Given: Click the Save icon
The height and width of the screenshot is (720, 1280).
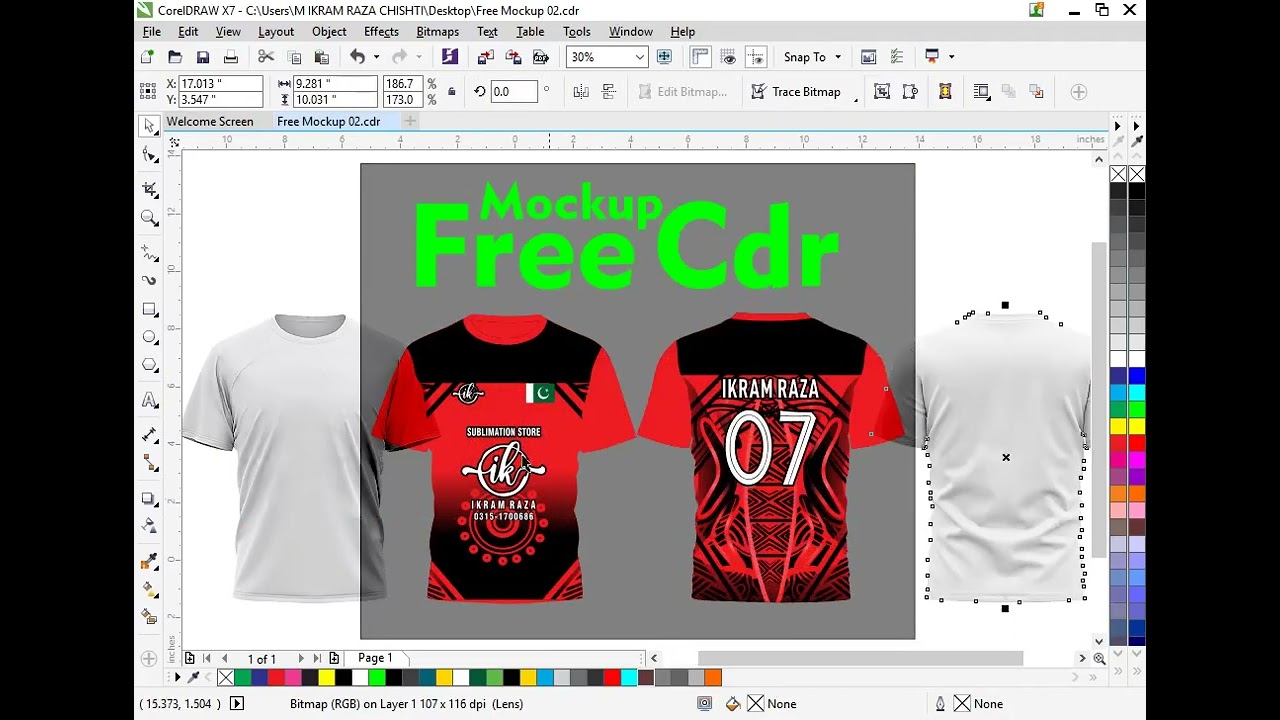Looking at the screenshot, I should [x=203, y=57].
